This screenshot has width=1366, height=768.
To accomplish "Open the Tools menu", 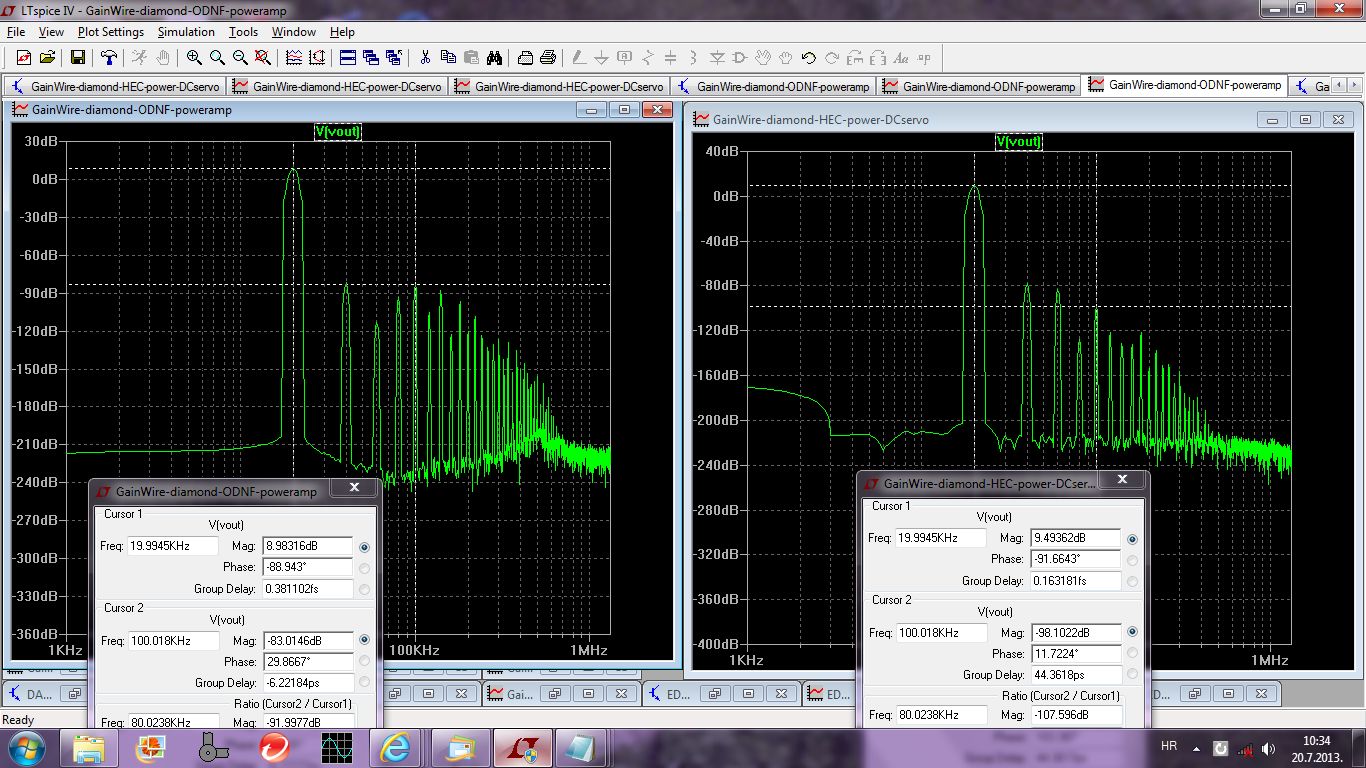I will pos(243,32).
